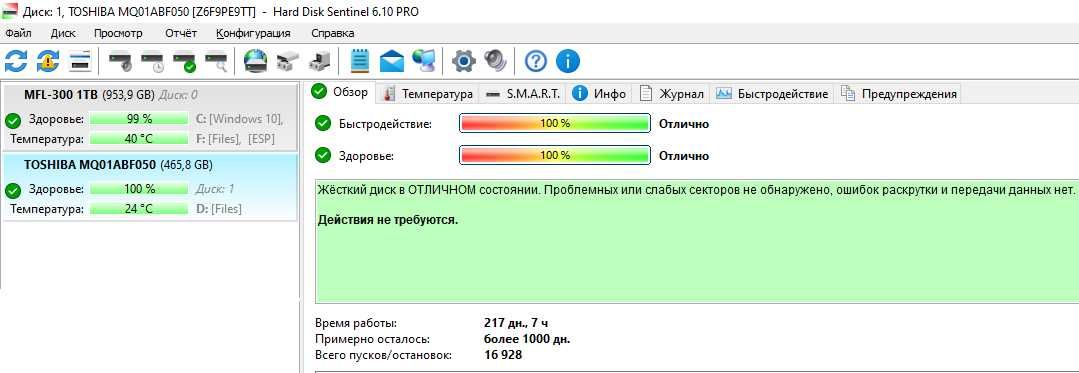1079x373 pixels.
Task: Click the более 1000 дн. value
Action: [x=527, y=339]
